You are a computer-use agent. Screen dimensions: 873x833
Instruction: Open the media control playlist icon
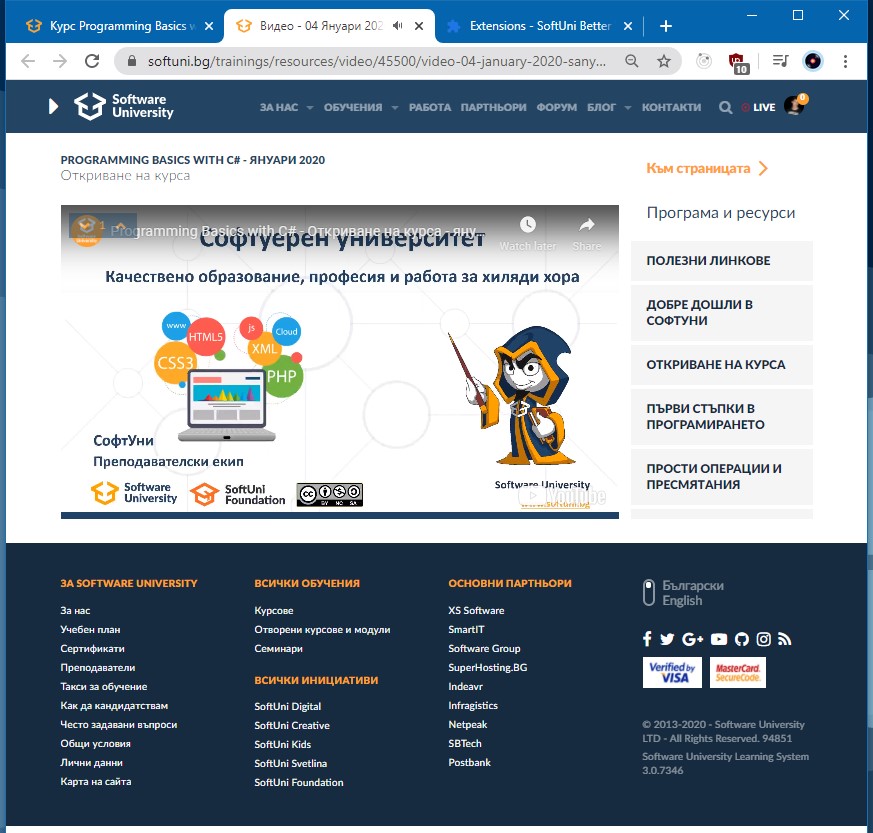(781, 61)
